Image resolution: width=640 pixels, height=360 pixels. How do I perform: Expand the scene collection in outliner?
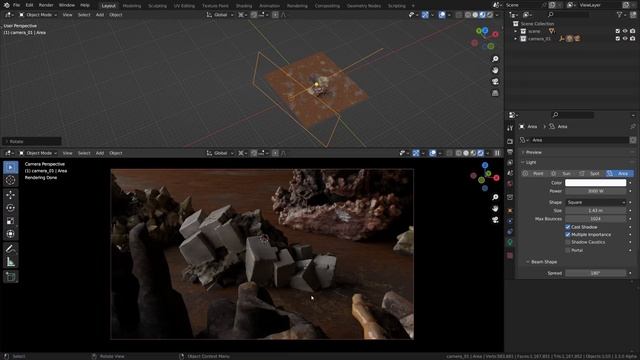coord(516,31)
